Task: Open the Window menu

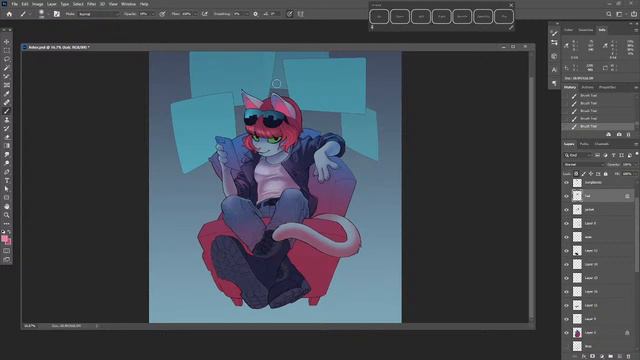Action: pos(128,4)
